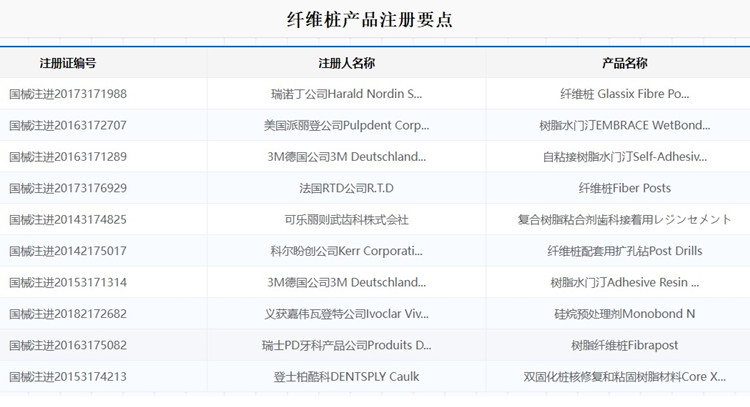
Task: Select the DENTSPLY Caulk registrant cell
Action: pos(346,377)
